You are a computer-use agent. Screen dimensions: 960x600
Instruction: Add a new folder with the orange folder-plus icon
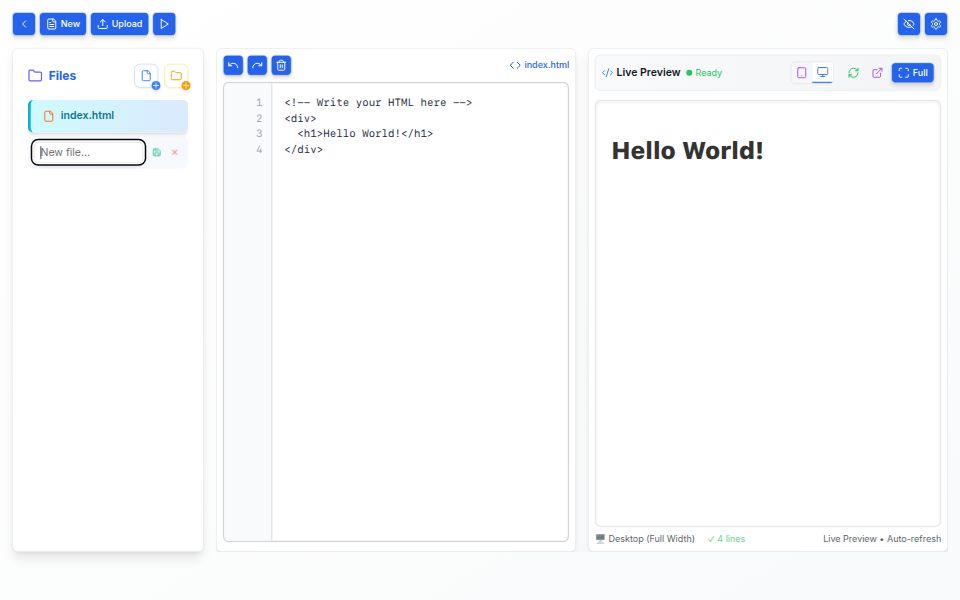pyautogui.click(x=178, y=75)
